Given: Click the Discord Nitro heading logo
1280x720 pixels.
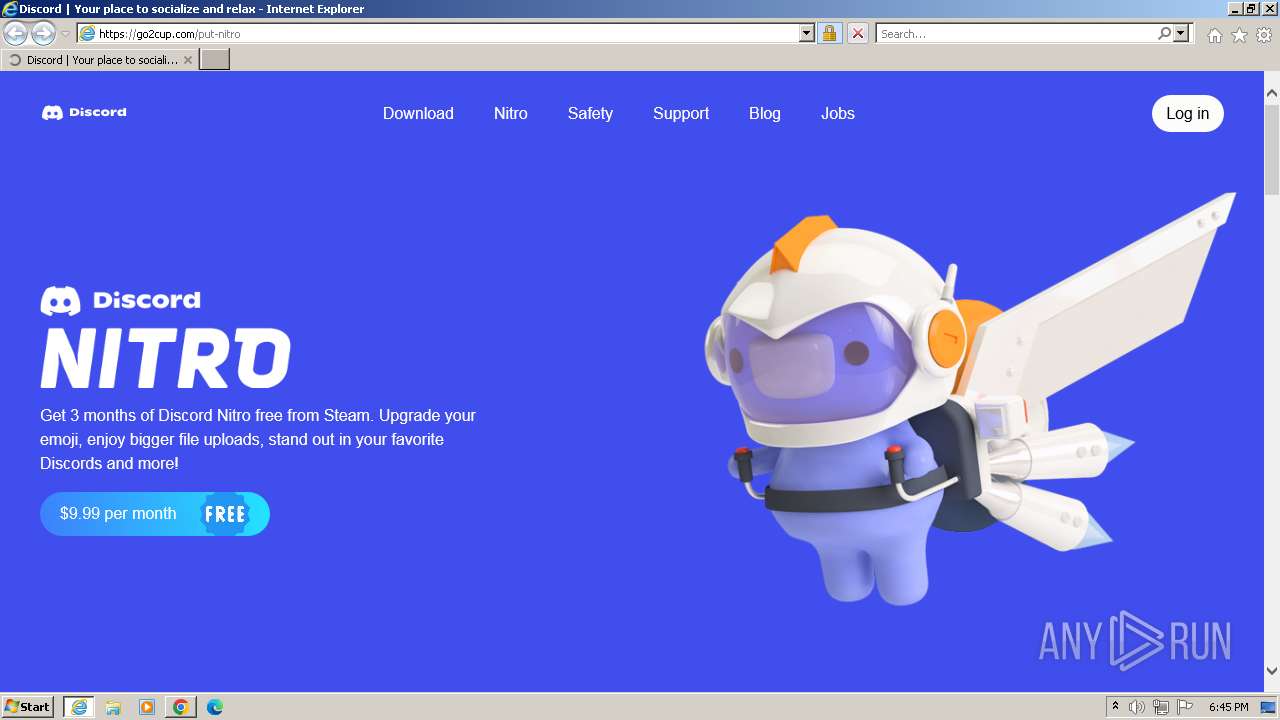Looking at the screenshot, I should tap(165, 338).
